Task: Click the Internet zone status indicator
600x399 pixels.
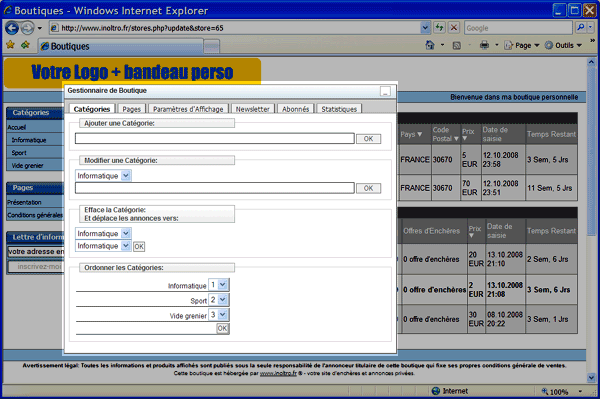Action: tap(450, 391)
